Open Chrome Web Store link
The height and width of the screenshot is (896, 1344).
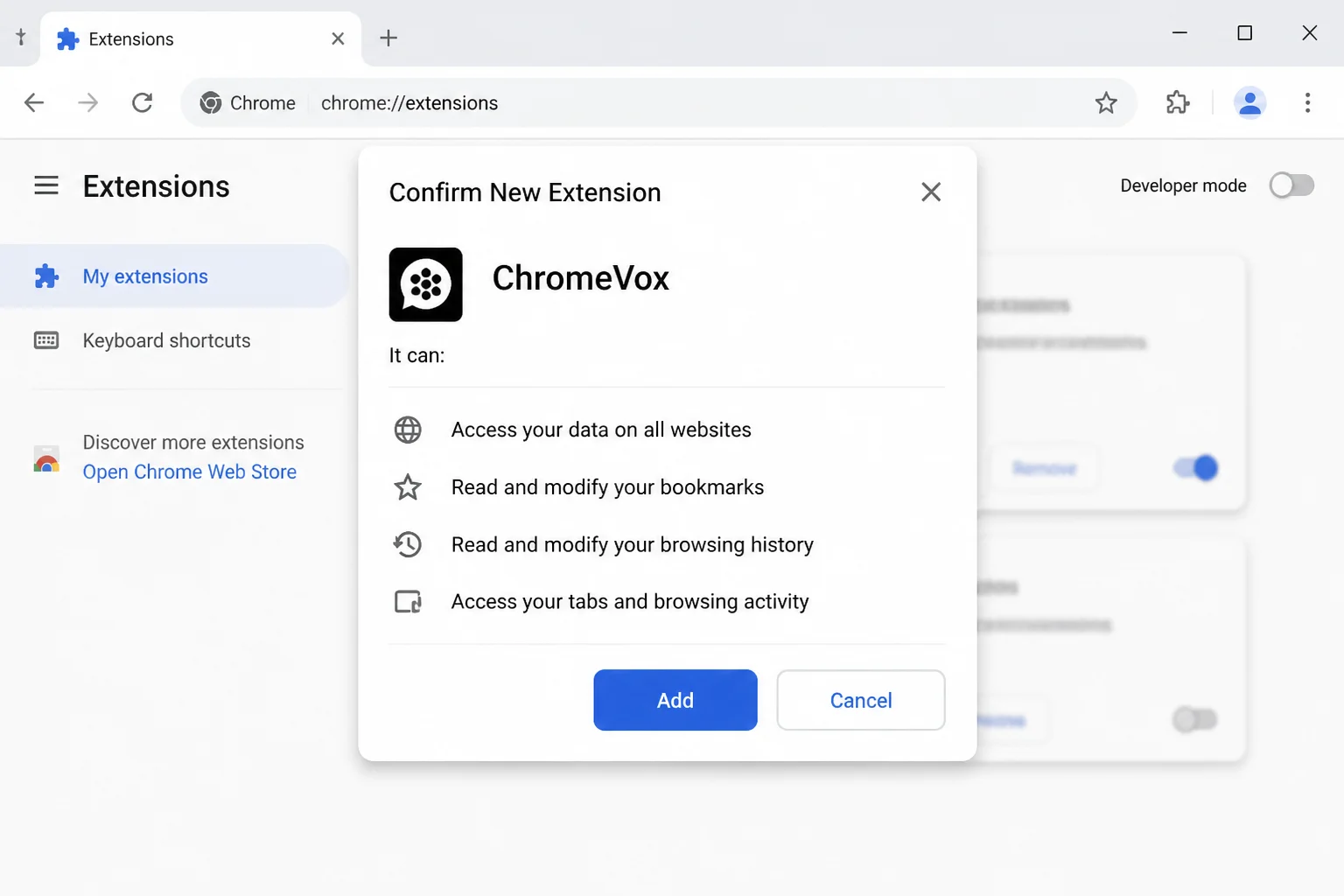[189, 472]
